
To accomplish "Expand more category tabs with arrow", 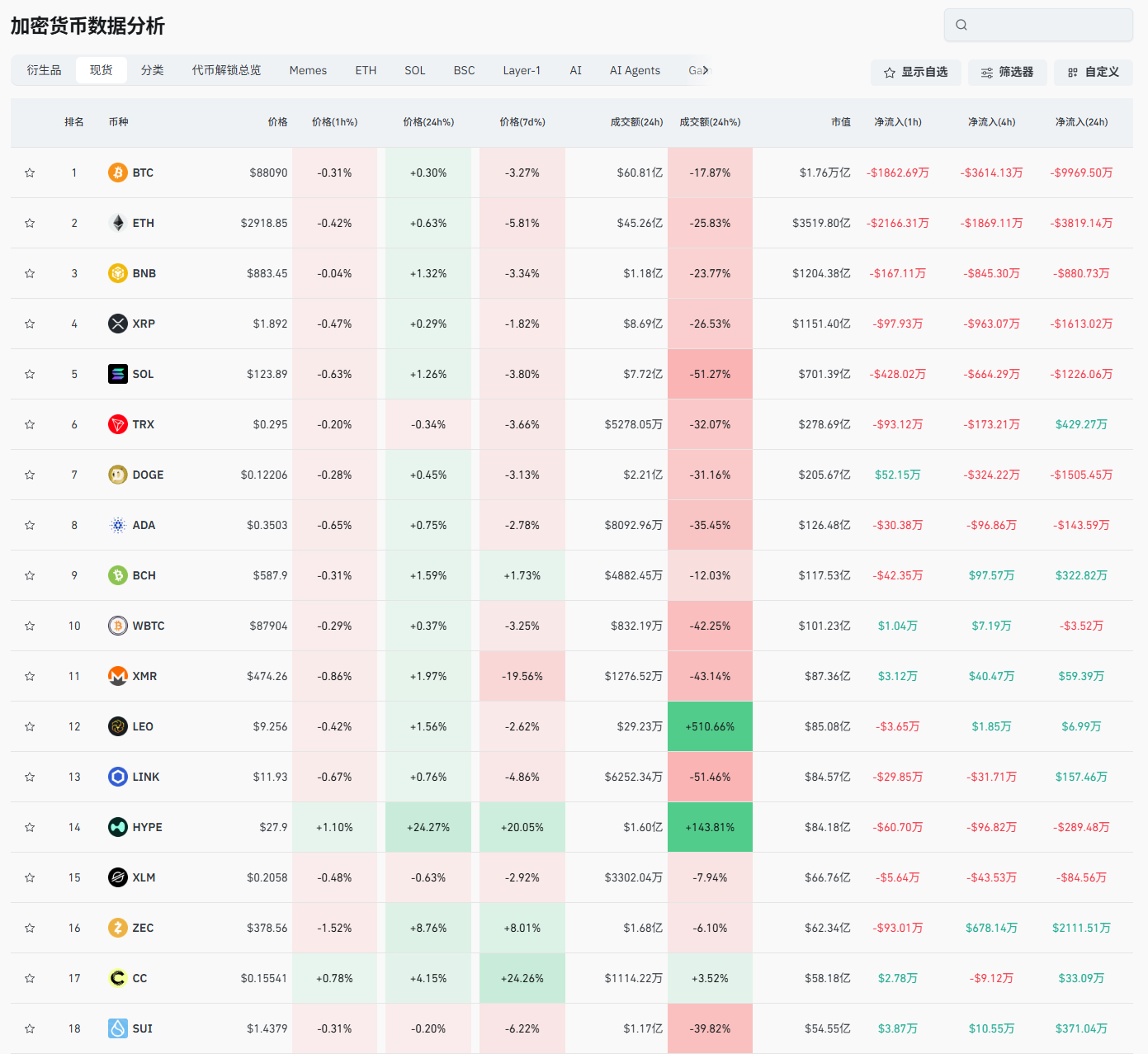I will [706, 70].
